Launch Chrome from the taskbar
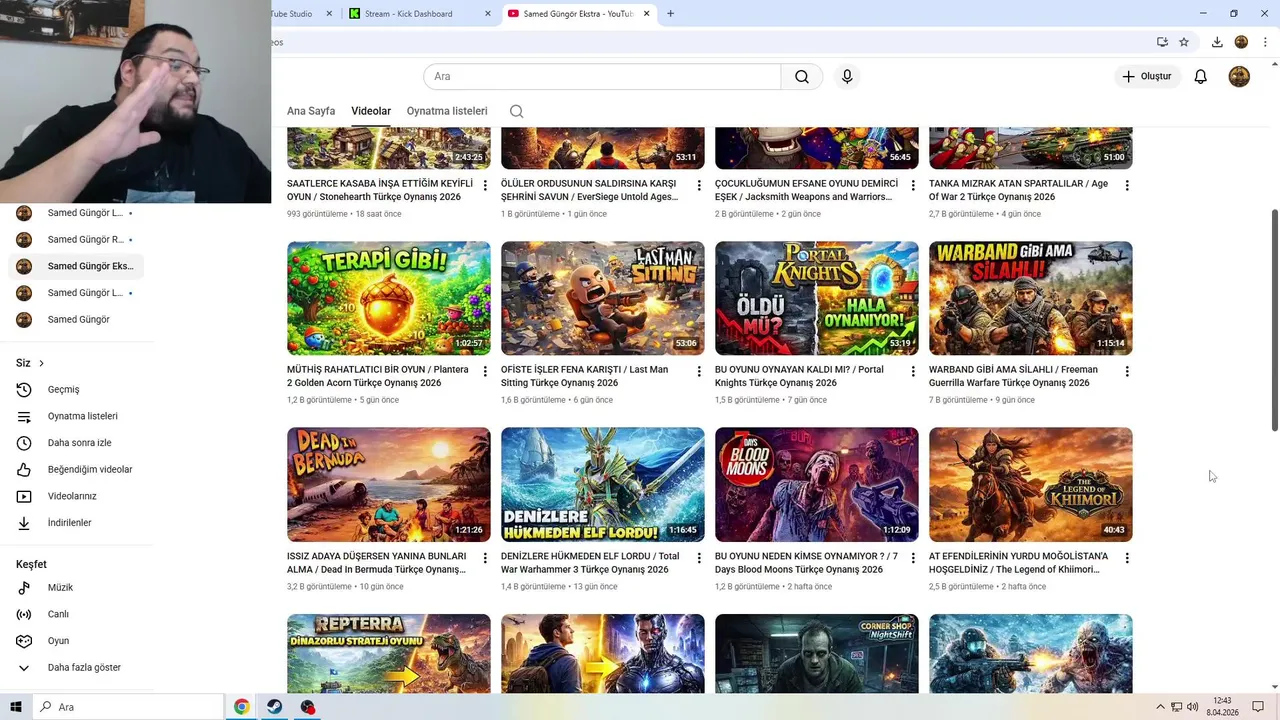The image size is (1280, 720). point(241,707)
